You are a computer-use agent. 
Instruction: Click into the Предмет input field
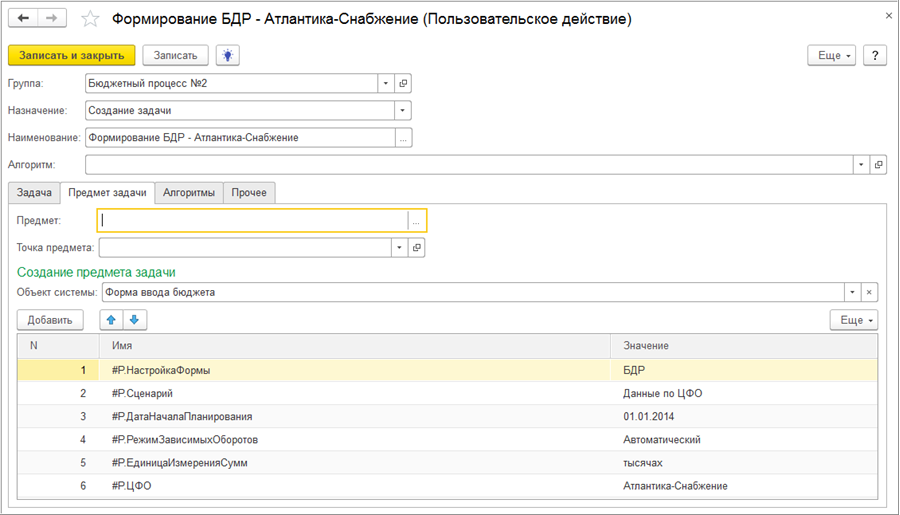tap(252, 220)
